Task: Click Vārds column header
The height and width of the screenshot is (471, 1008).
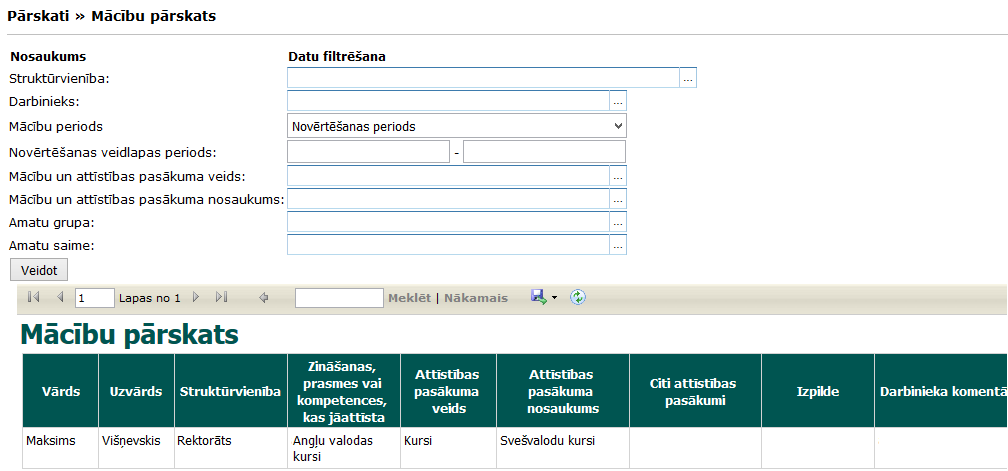Action: 61,391
